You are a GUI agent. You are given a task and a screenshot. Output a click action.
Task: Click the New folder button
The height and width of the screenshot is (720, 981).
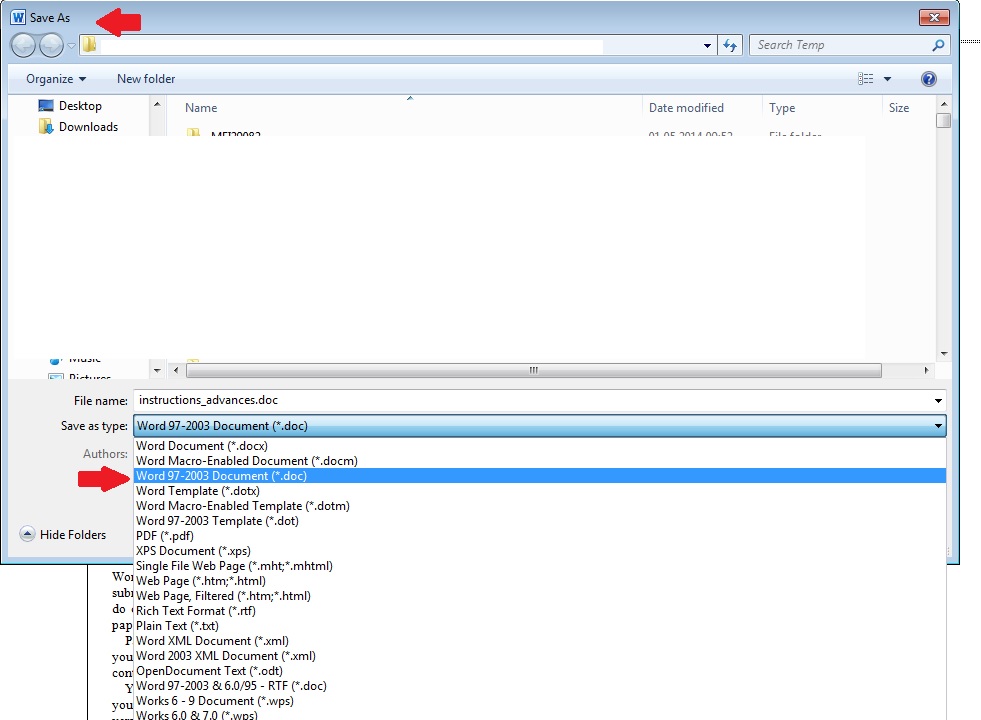pyautogui.click(x=146, y=79)
